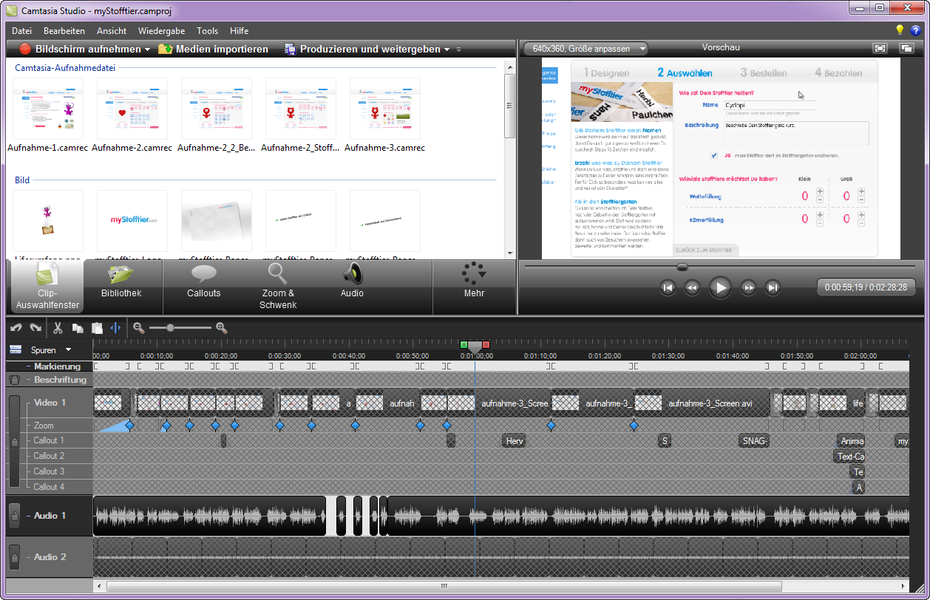Screen dimensions: 930x600
Task: Show more task tabs via Mehr
Action: point(474,281)
